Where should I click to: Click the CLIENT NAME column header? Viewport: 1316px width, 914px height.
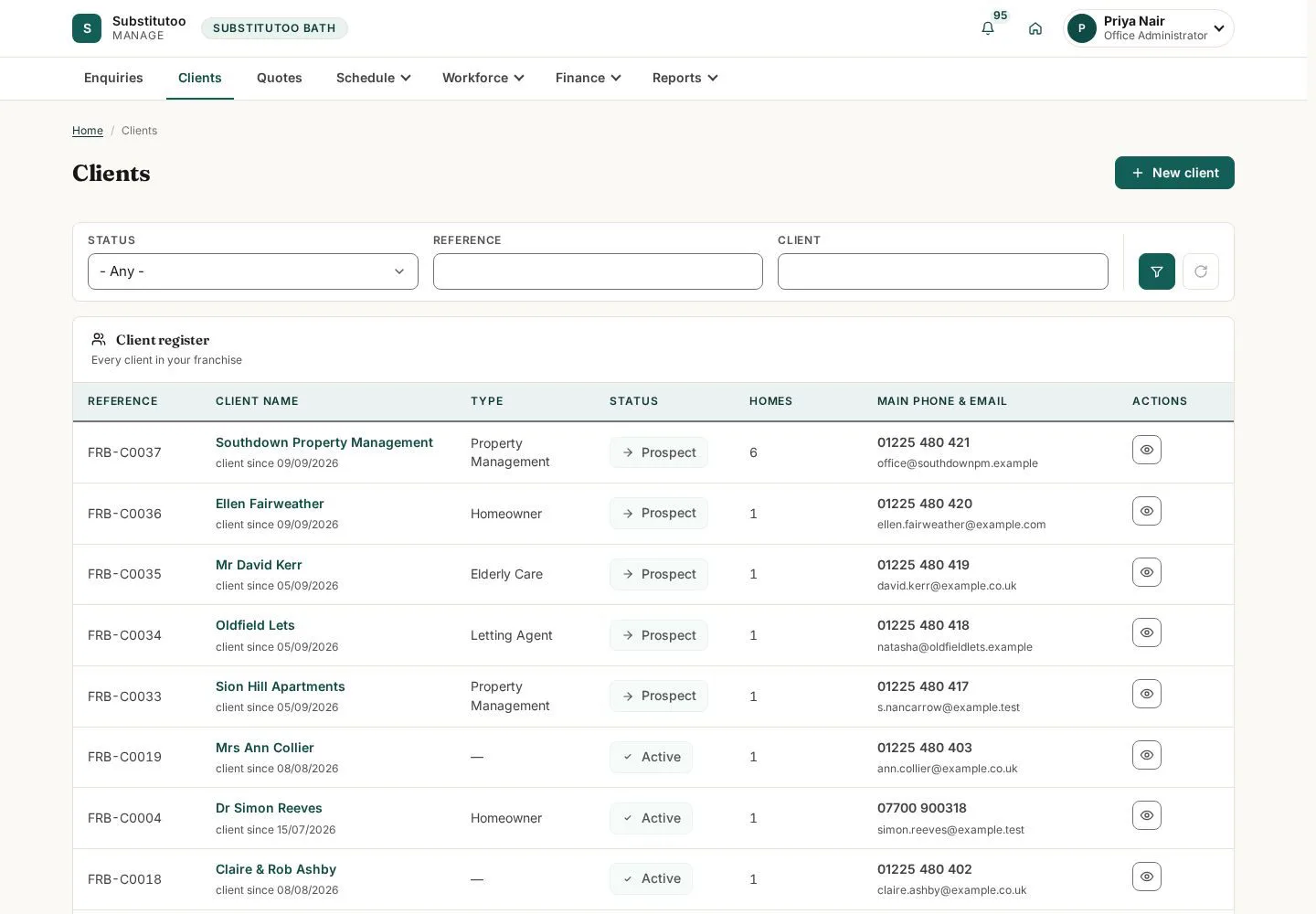257,401
